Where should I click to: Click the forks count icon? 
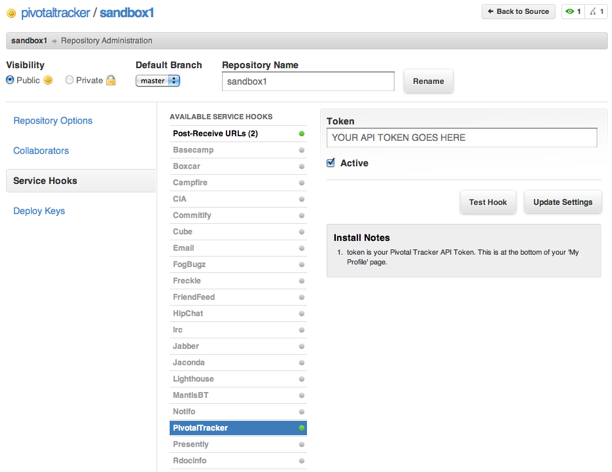tap(593, 12)
